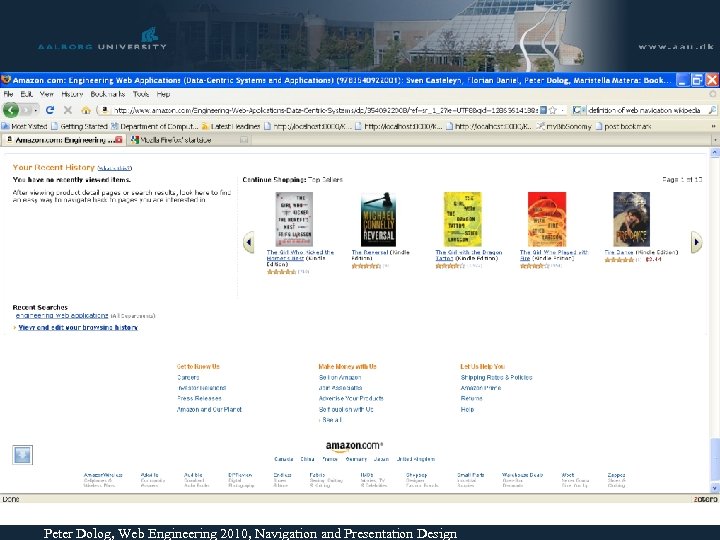Open the Department of Comput... bookmark

point(155,126)
